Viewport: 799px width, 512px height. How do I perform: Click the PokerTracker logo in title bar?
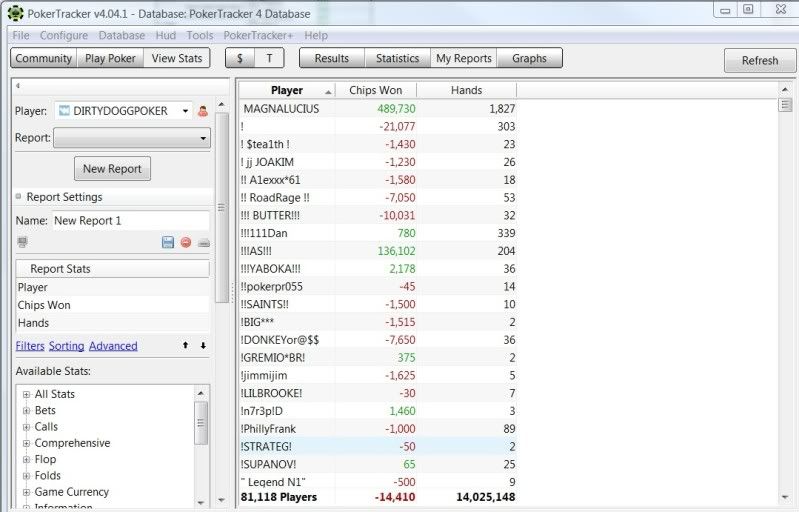point(15,13)
